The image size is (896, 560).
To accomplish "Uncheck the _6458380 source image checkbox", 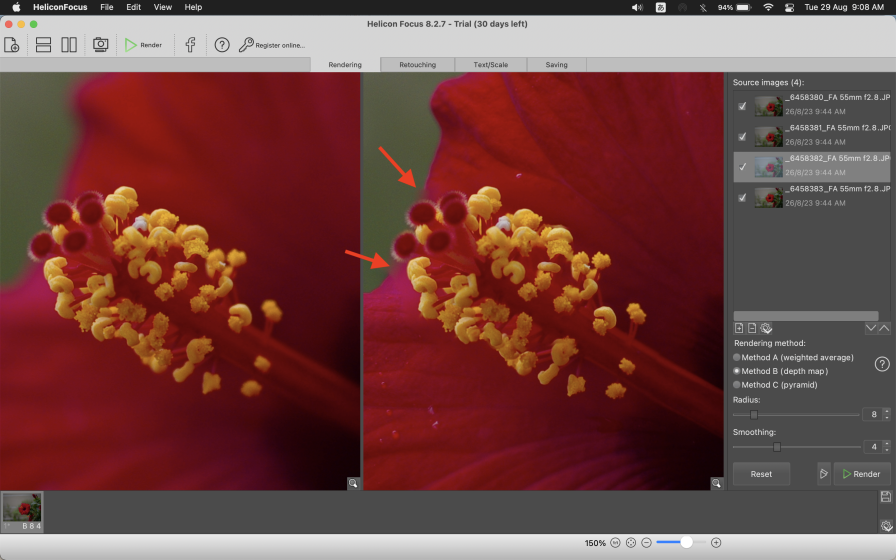I will [742, 106].
